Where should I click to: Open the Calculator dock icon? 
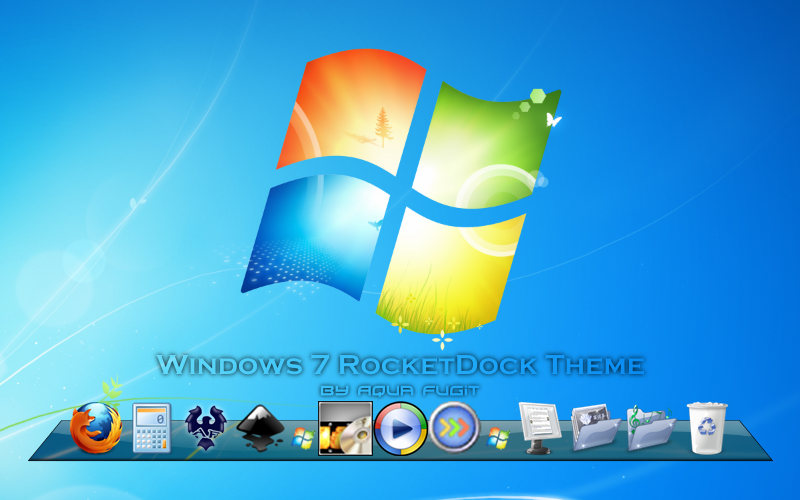[152, 428]
